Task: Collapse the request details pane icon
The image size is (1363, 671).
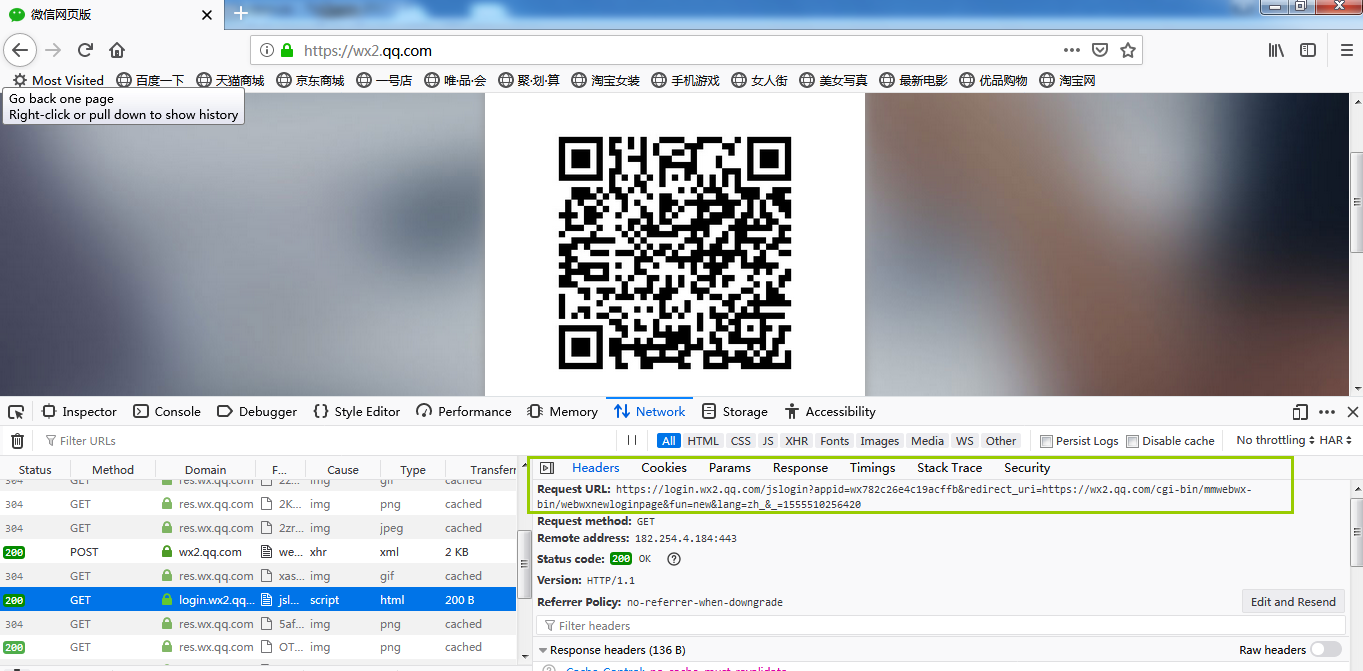Action: click(546, 468)
